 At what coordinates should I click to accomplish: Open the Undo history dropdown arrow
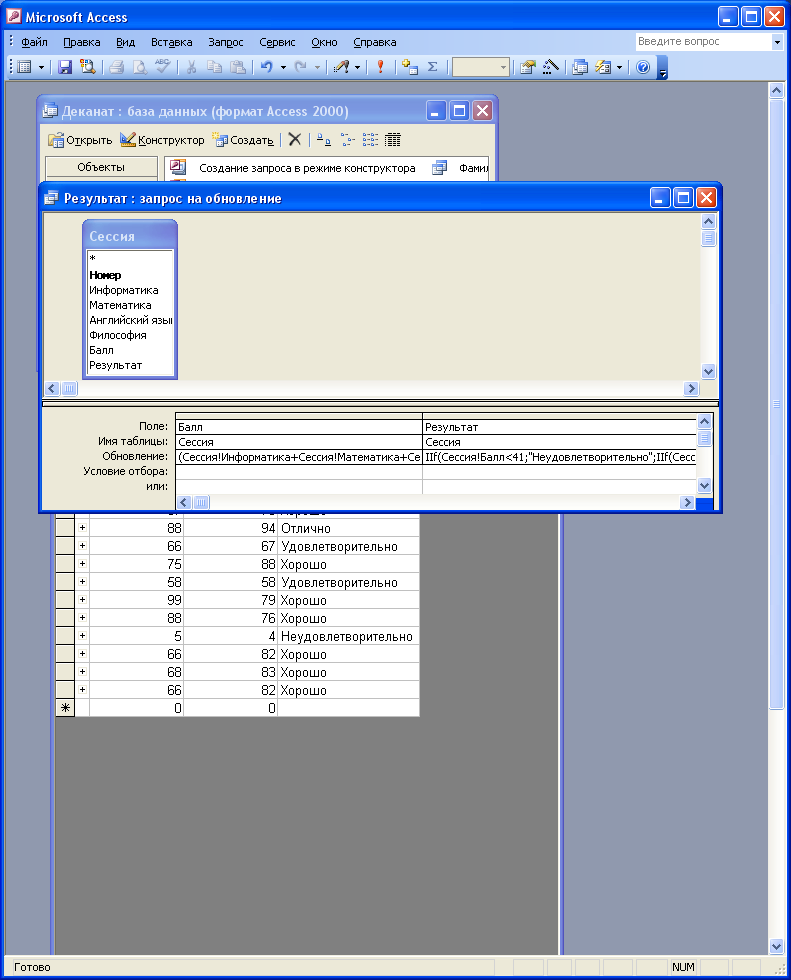point(283,67)
